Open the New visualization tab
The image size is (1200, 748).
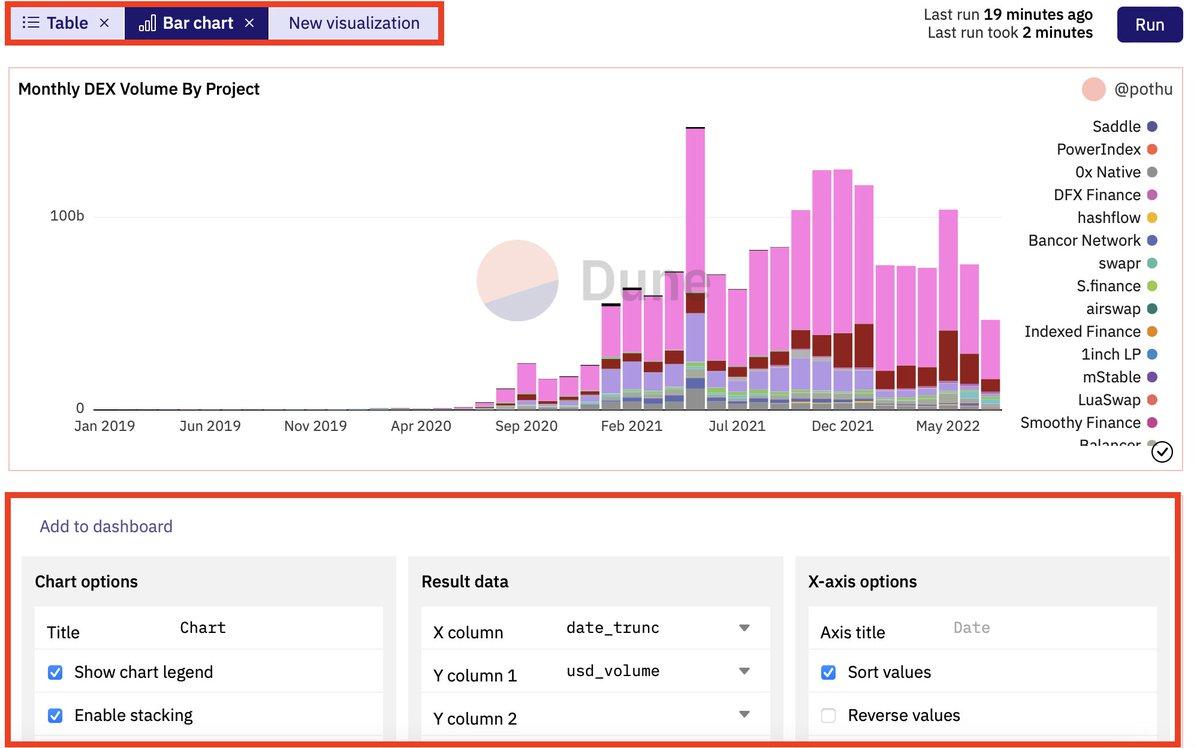pyautogui.click(x=354, y=23)
